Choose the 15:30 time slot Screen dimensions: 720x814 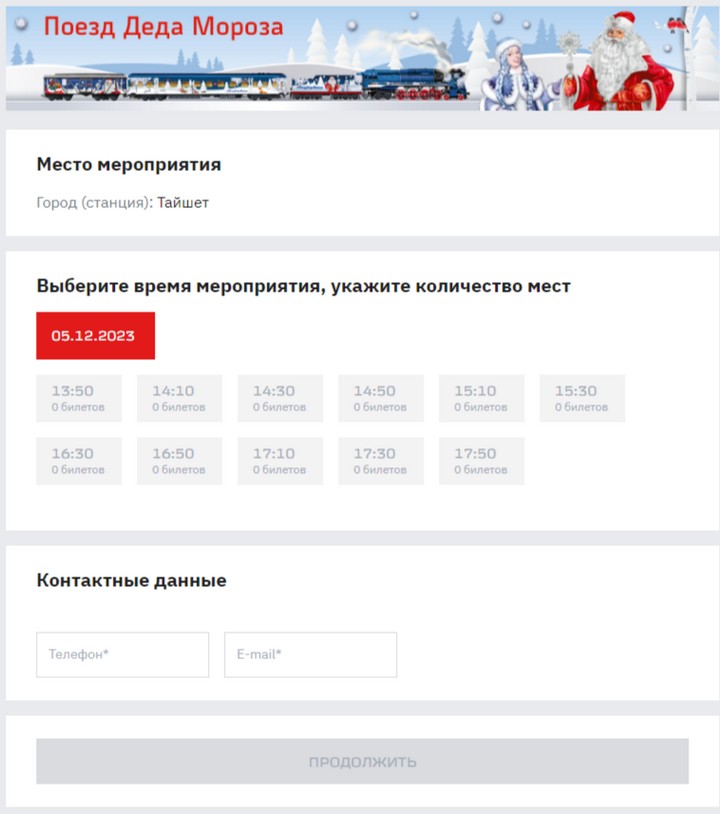pos(582,398)
